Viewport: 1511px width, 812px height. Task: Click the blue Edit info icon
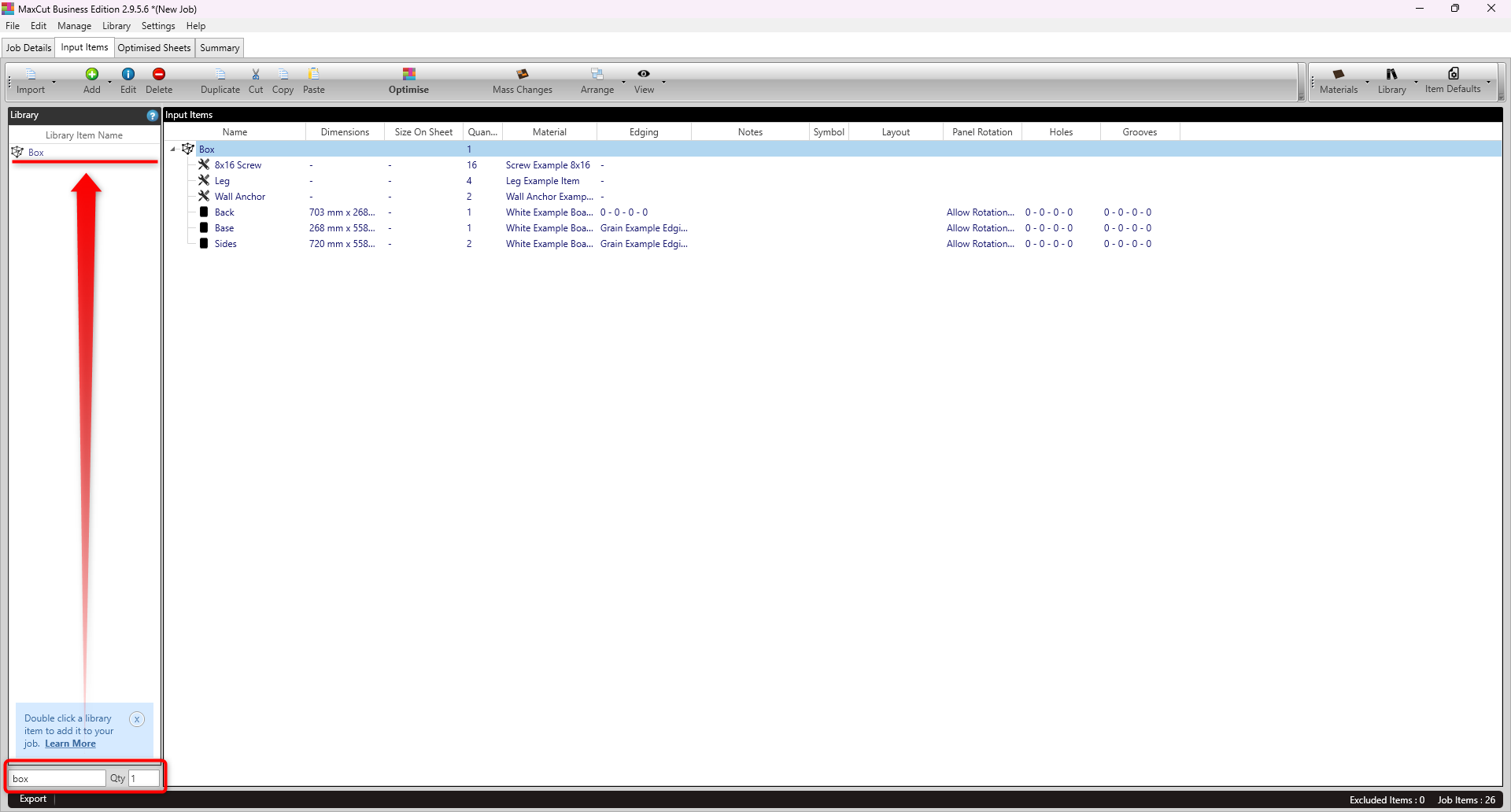128,74
